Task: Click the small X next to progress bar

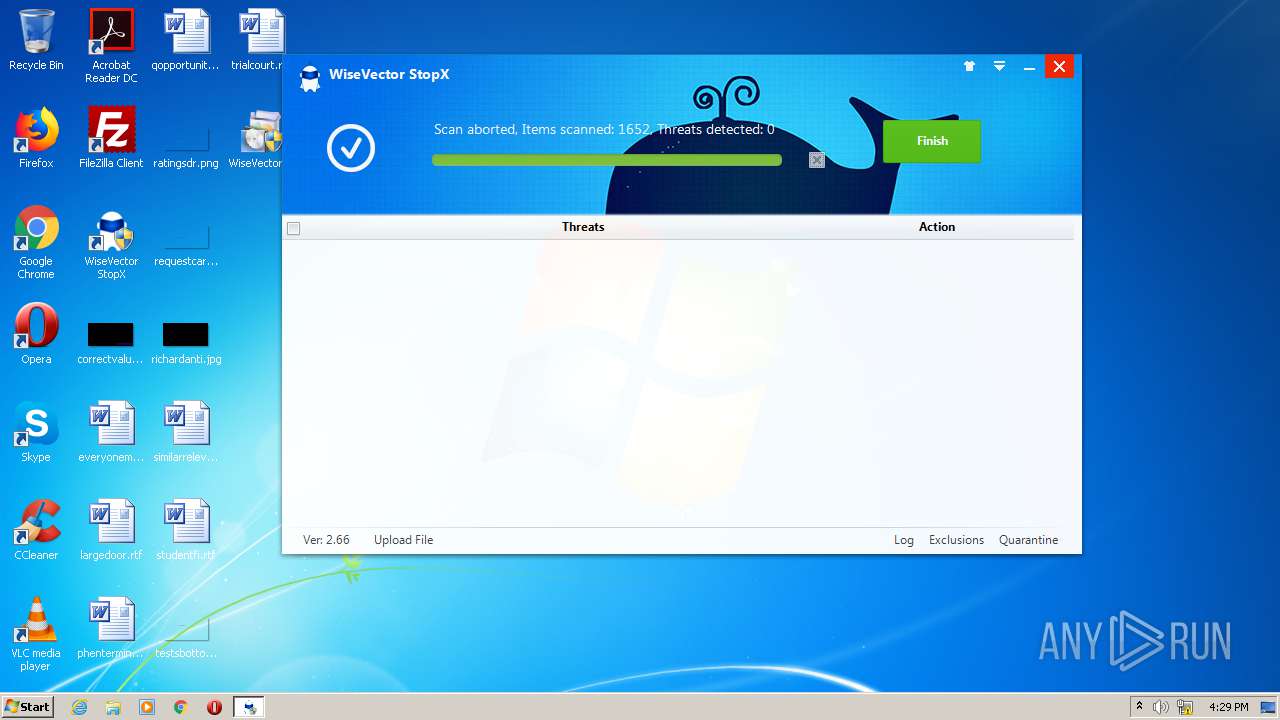Action: tap(817, 160)
